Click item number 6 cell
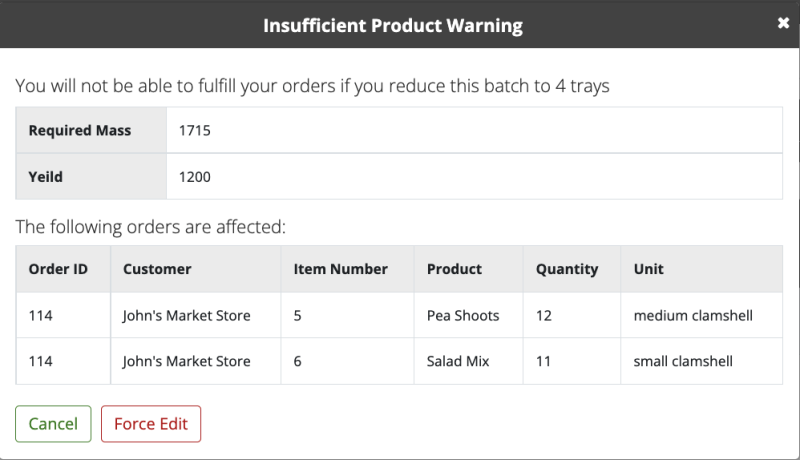 click(298, 361)
